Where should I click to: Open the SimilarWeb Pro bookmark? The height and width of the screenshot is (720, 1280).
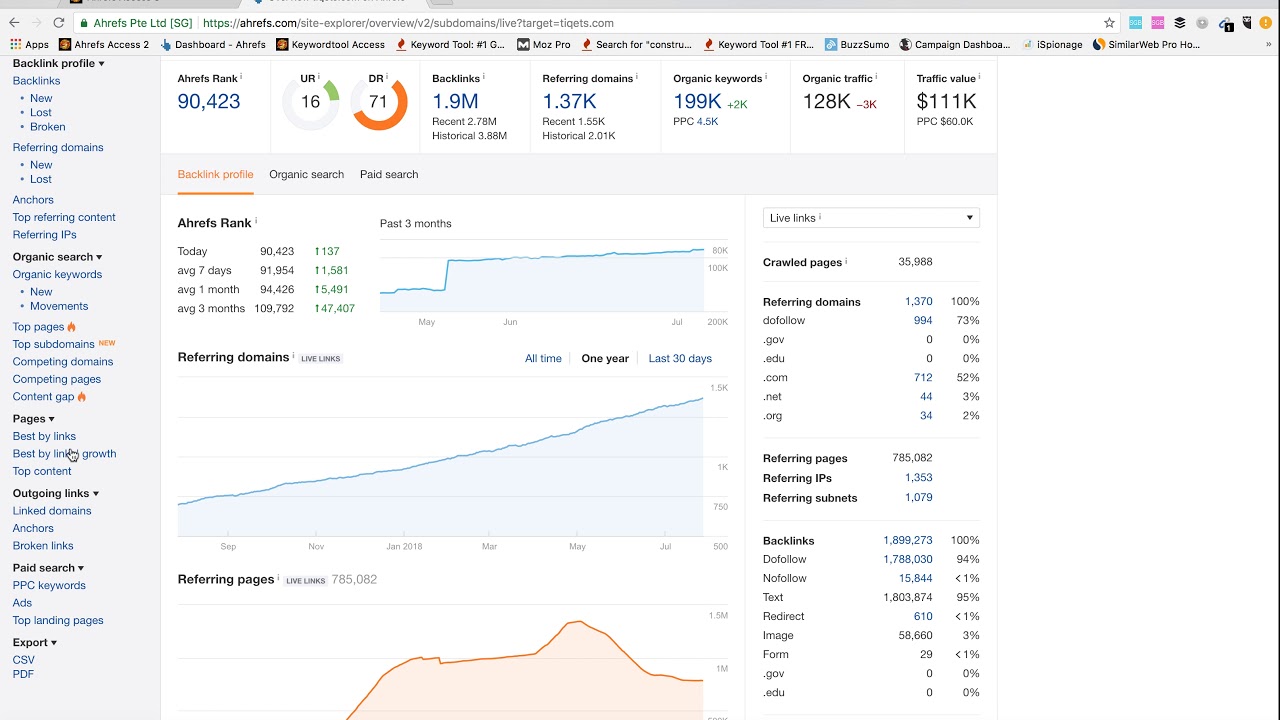click(1146, 44)
